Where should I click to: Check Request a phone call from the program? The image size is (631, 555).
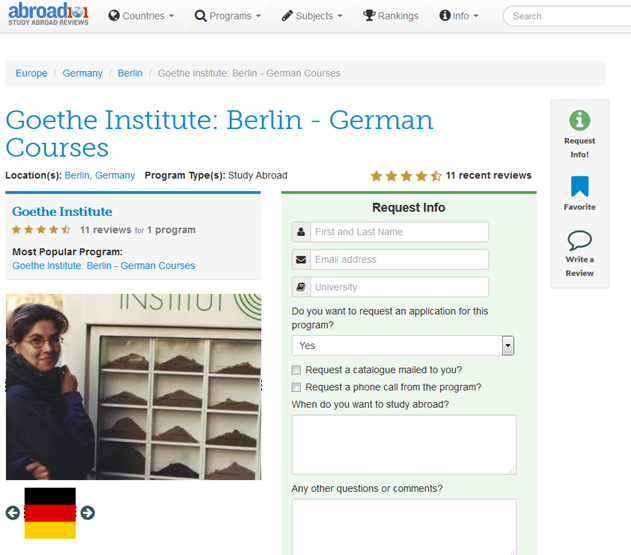click(296, 387)
